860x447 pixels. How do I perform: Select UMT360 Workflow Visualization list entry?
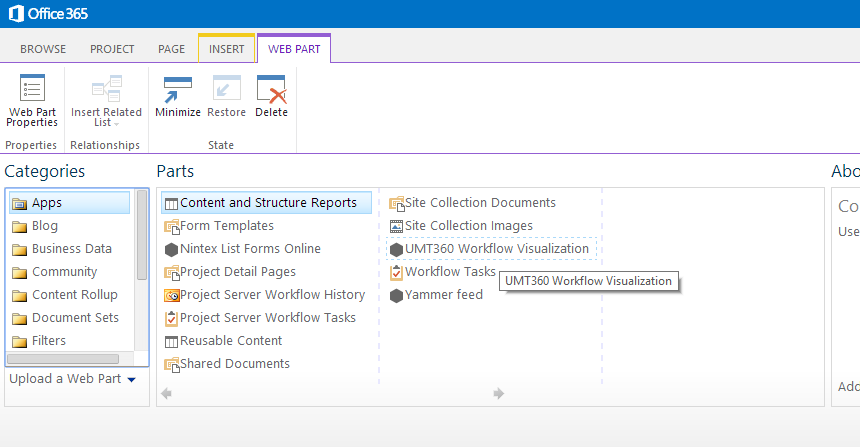491,248
